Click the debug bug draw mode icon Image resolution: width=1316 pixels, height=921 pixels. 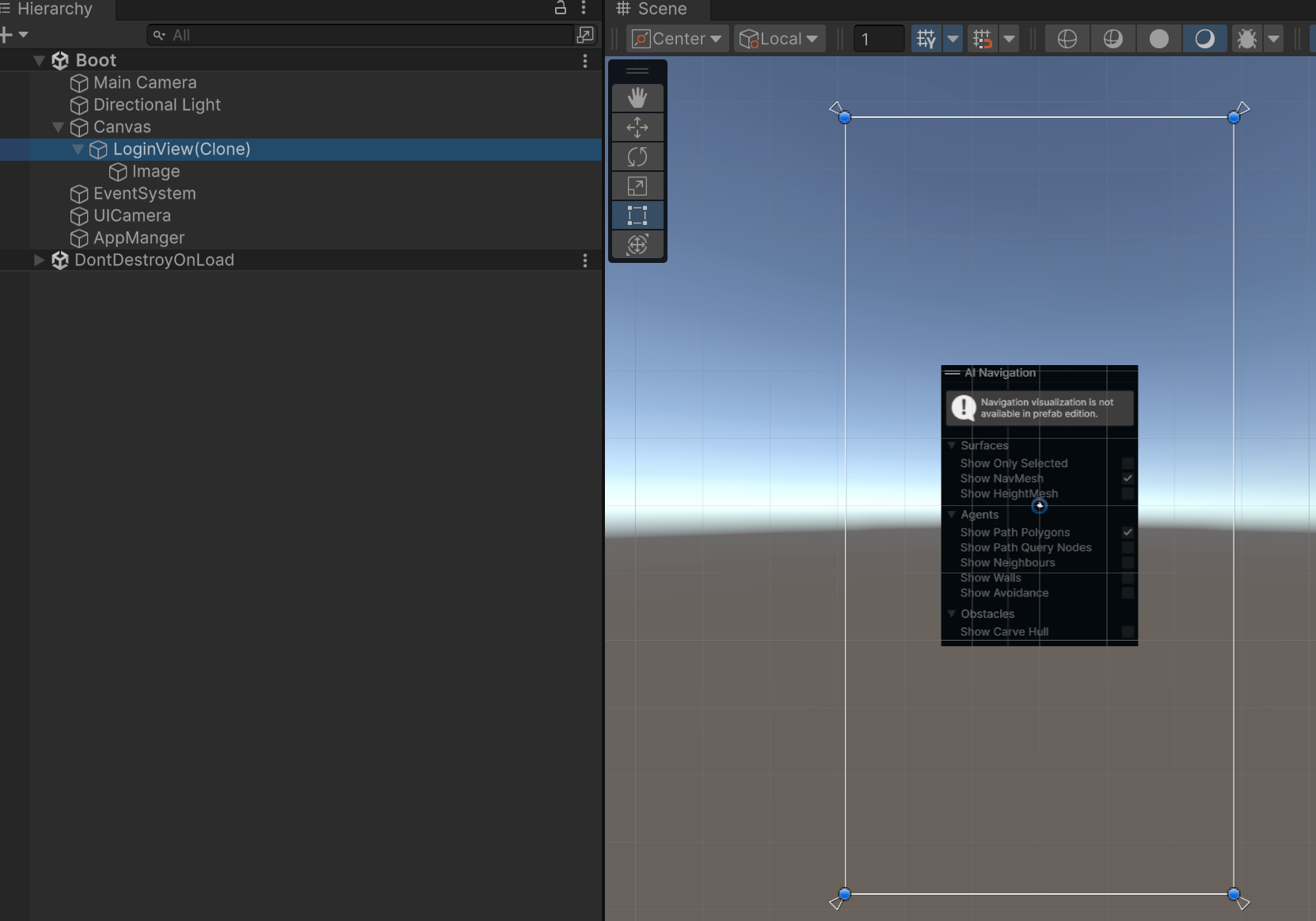(x=1246, y=39)
